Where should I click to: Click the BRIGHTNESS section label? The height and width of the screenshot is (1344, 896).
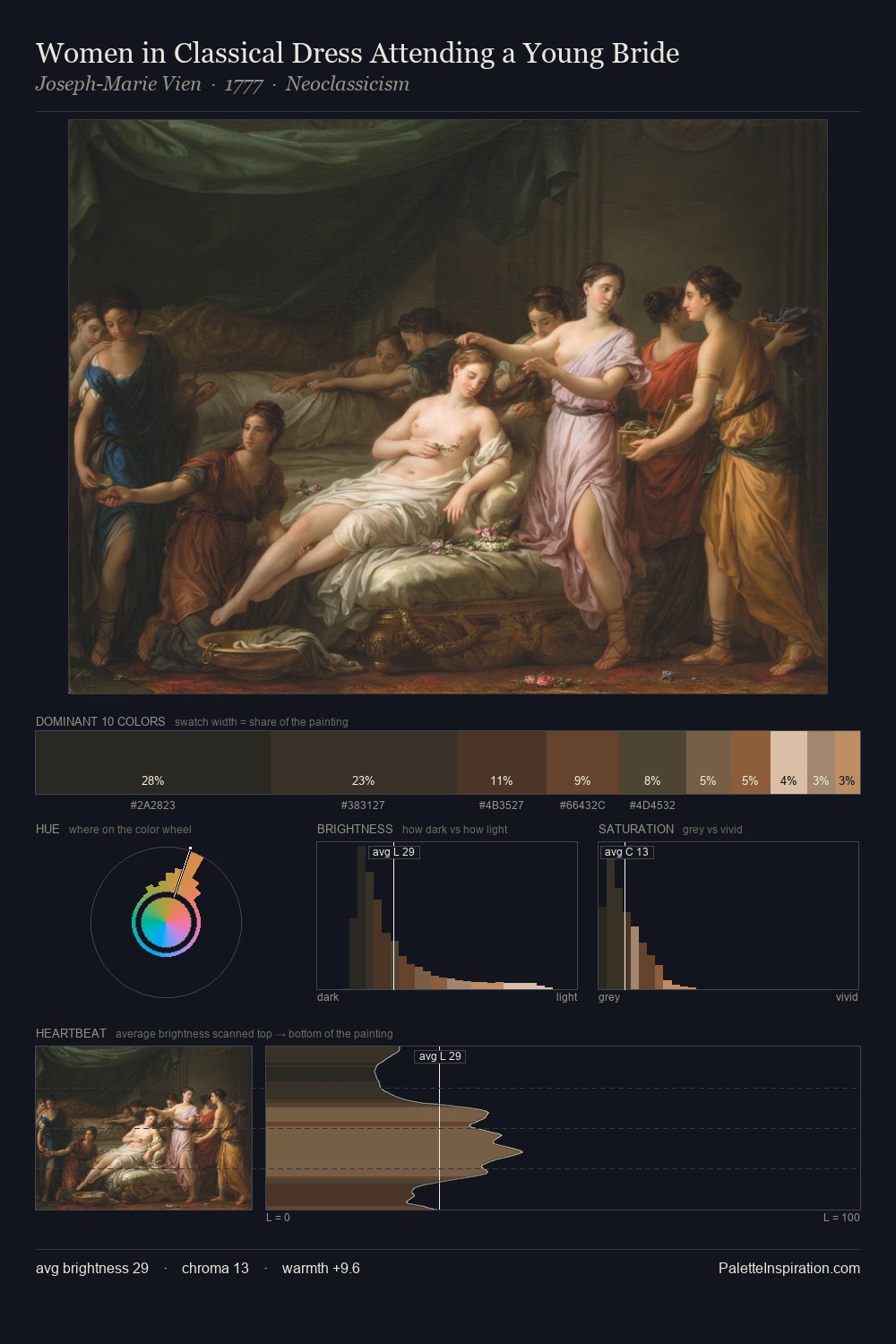coord(355,829)
